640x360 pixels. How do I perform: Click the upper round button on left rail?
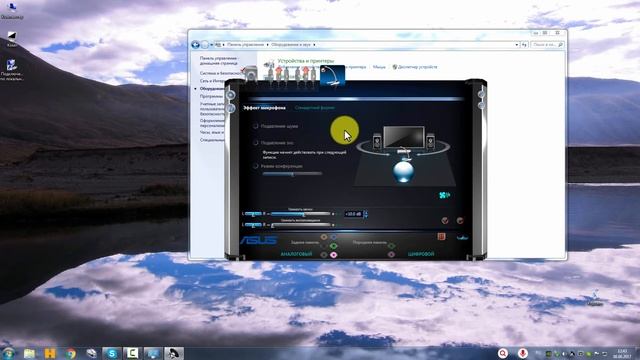tap(231, 95)
